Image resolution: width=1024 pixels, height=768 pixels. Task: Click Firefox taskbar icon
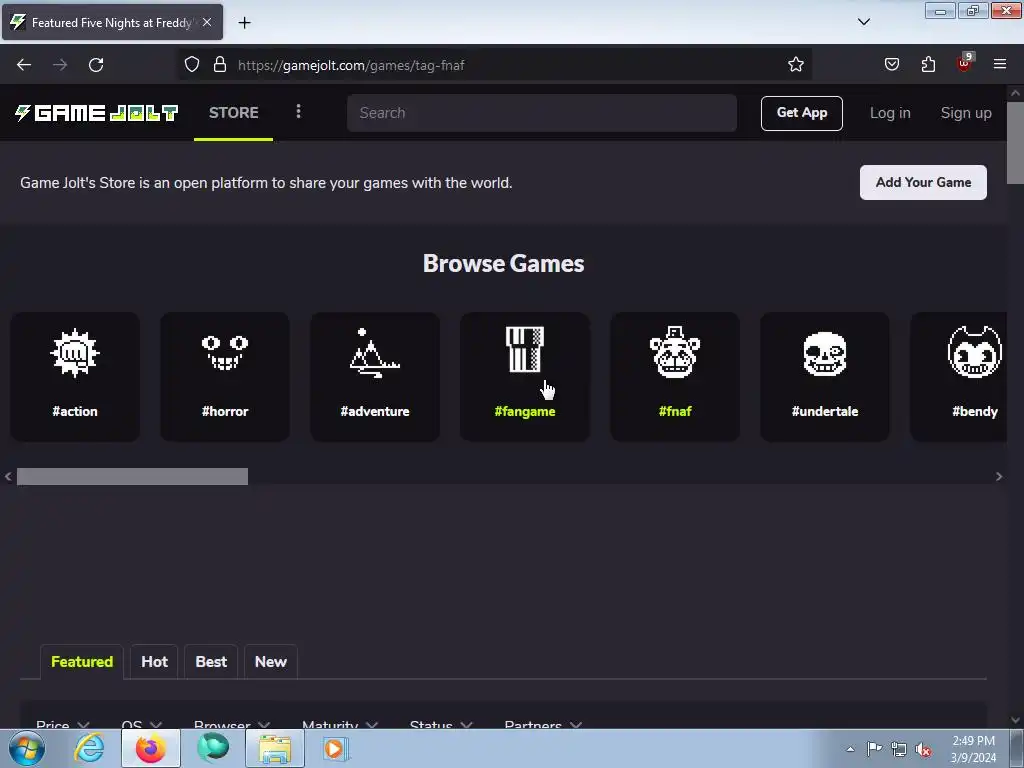(x=150, y=748)
